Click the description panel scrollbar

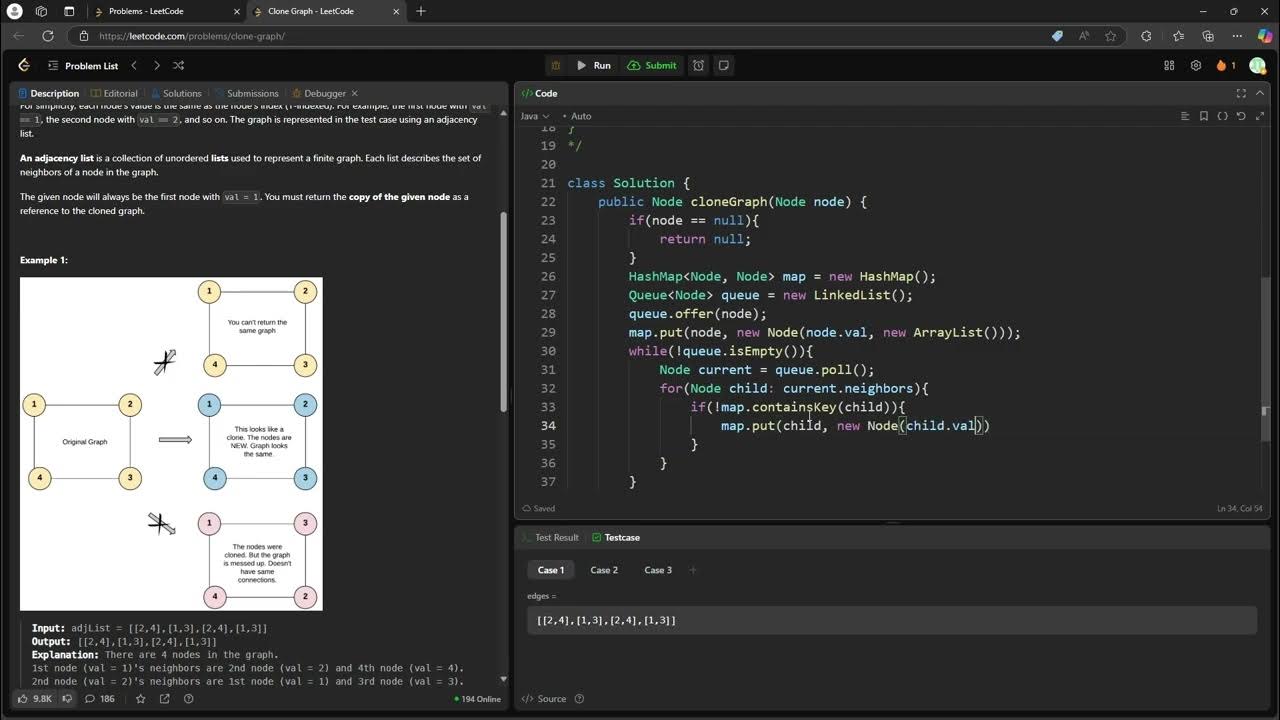pyautogui.click(x=504, y=310)
